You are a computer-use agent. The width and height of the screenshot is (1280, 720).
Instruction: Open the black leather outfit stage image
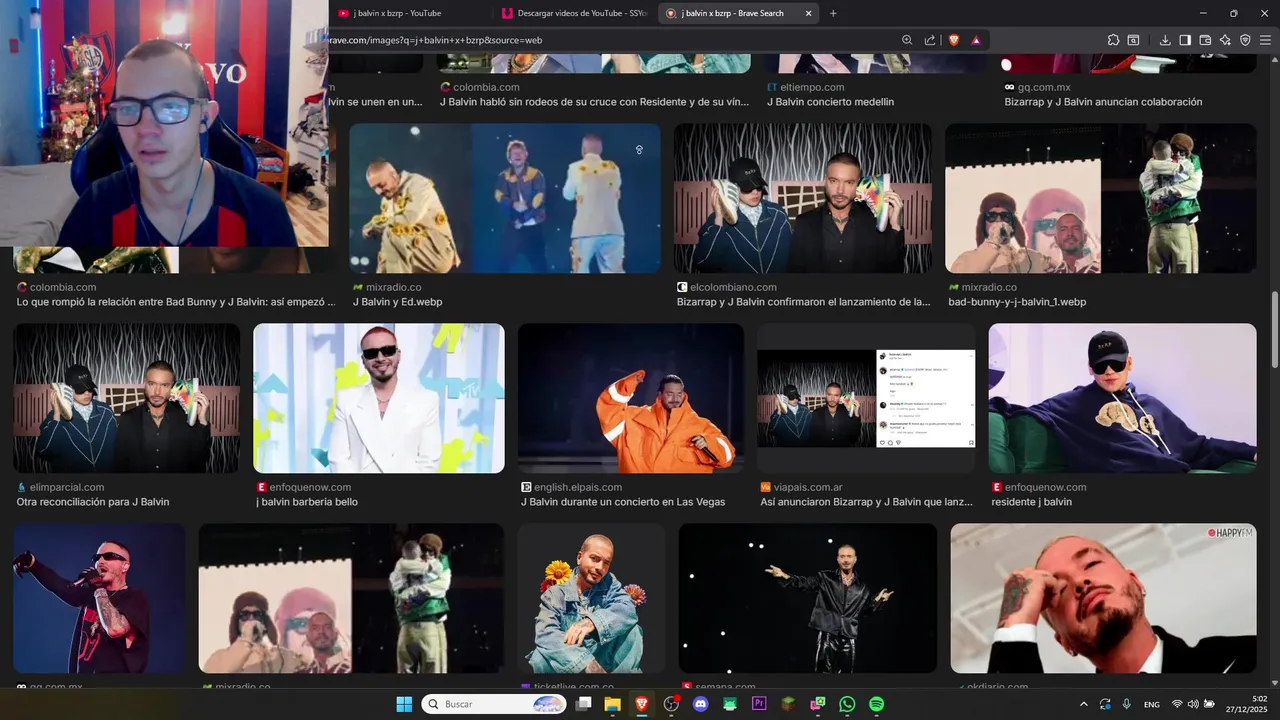point(808,598)
